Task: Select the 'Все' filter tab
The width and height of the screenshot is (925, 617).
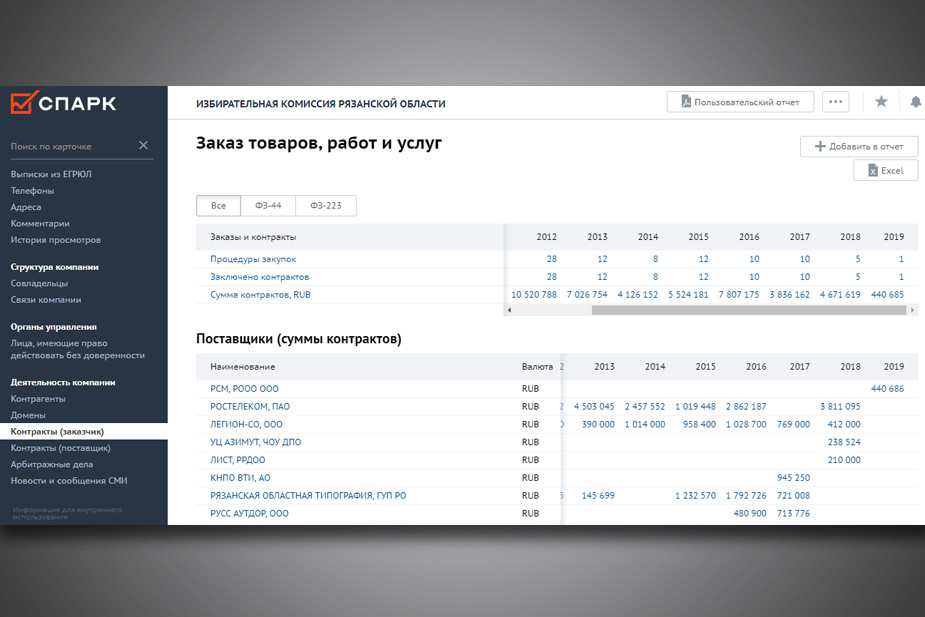Action: [x=218, y=206]
